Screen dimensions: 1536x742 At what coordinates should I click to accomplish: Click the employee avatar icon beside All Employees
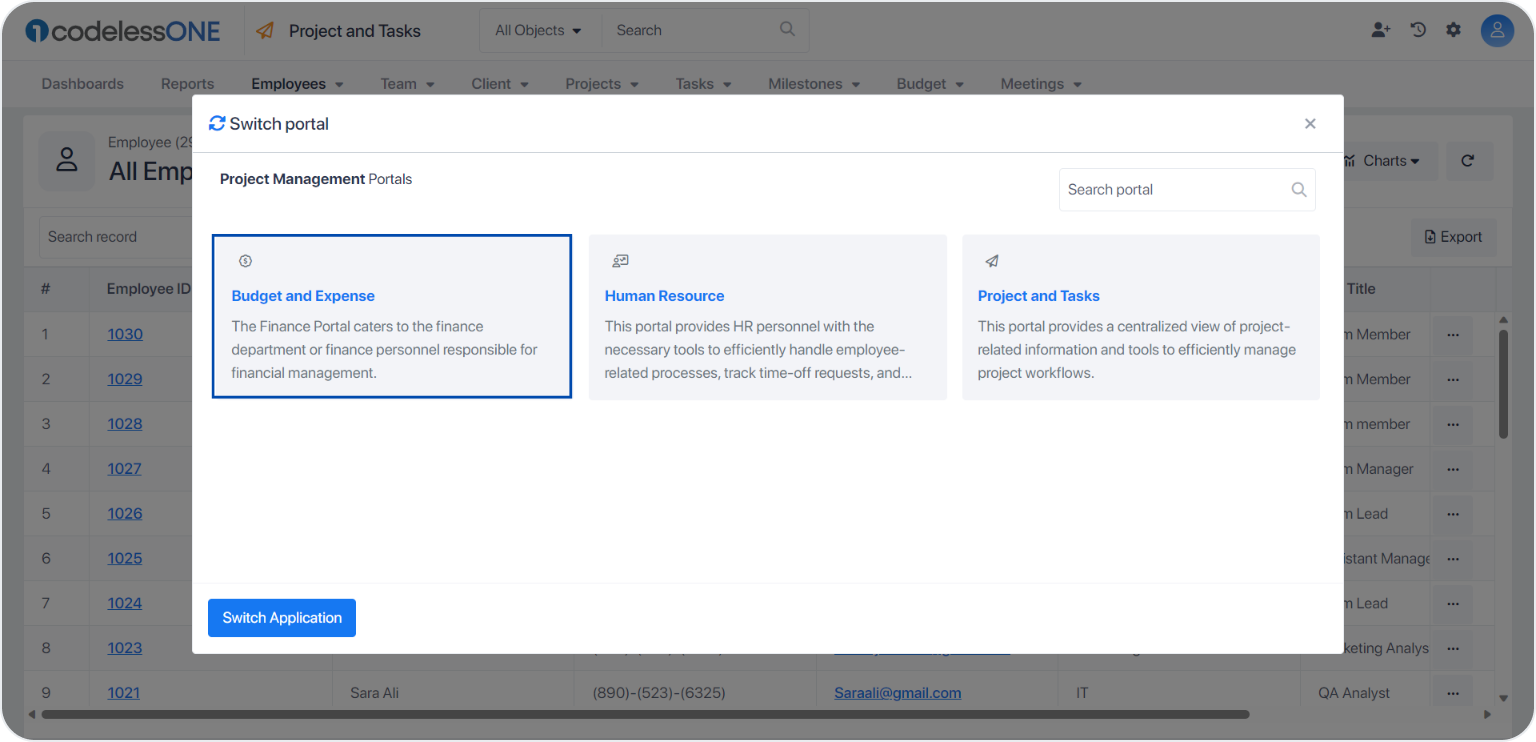pos(67,160)
